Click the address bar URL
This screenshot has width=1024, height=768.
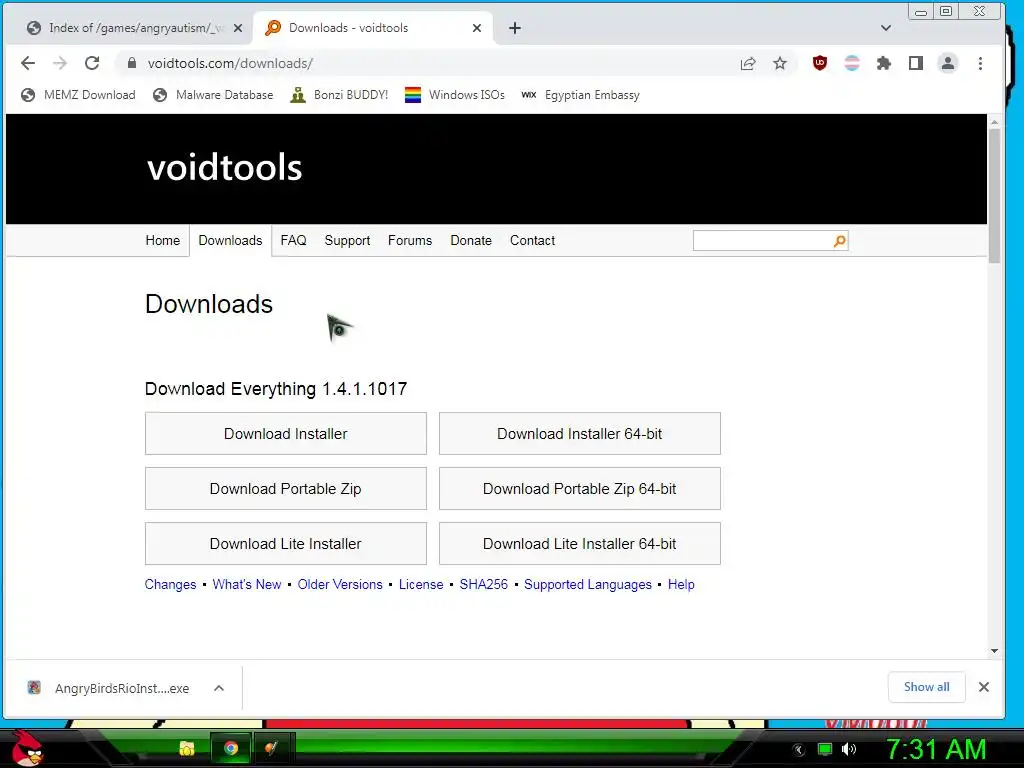231,63
